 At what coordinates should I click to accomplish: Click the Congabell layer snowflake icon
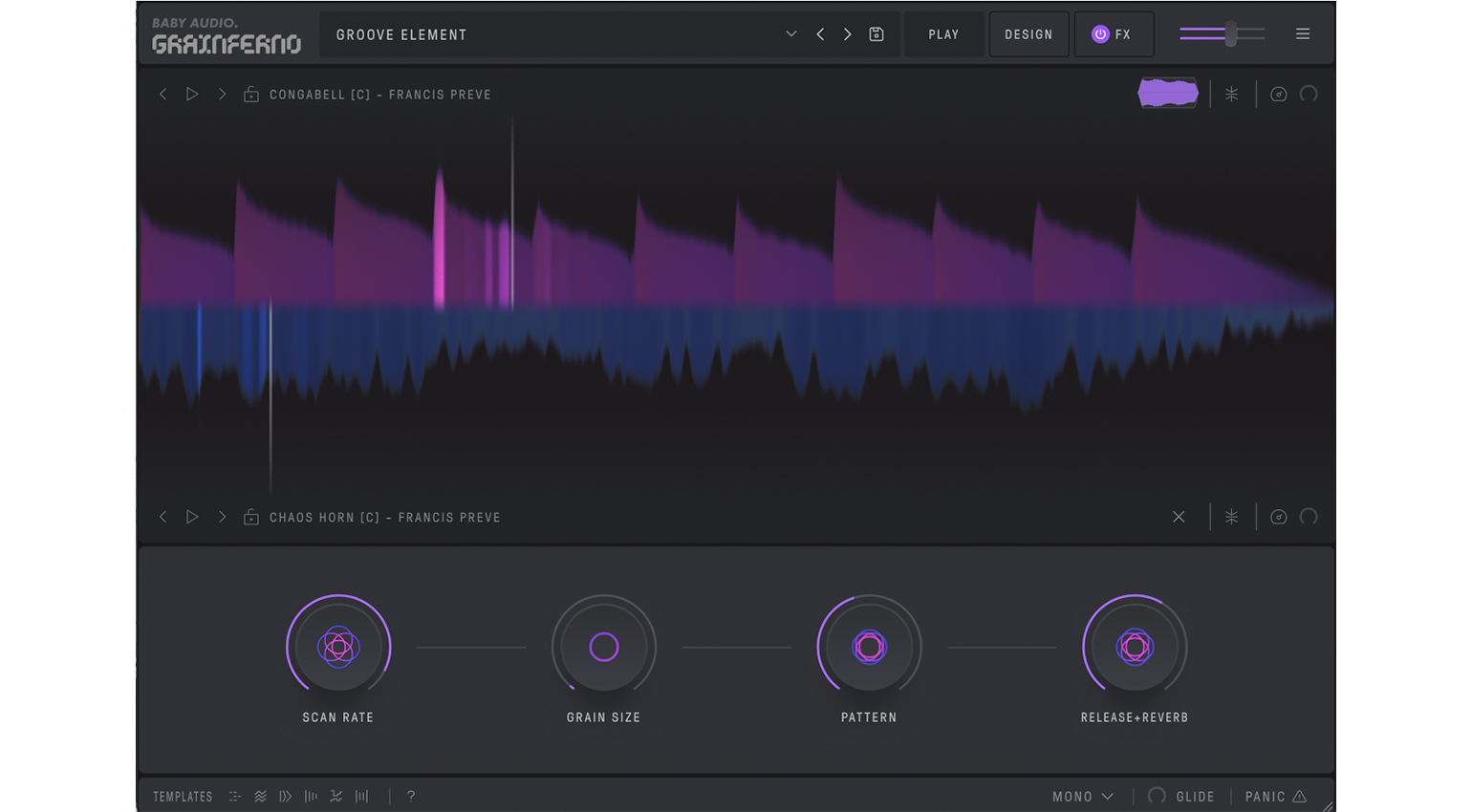tap(1231, 94)
